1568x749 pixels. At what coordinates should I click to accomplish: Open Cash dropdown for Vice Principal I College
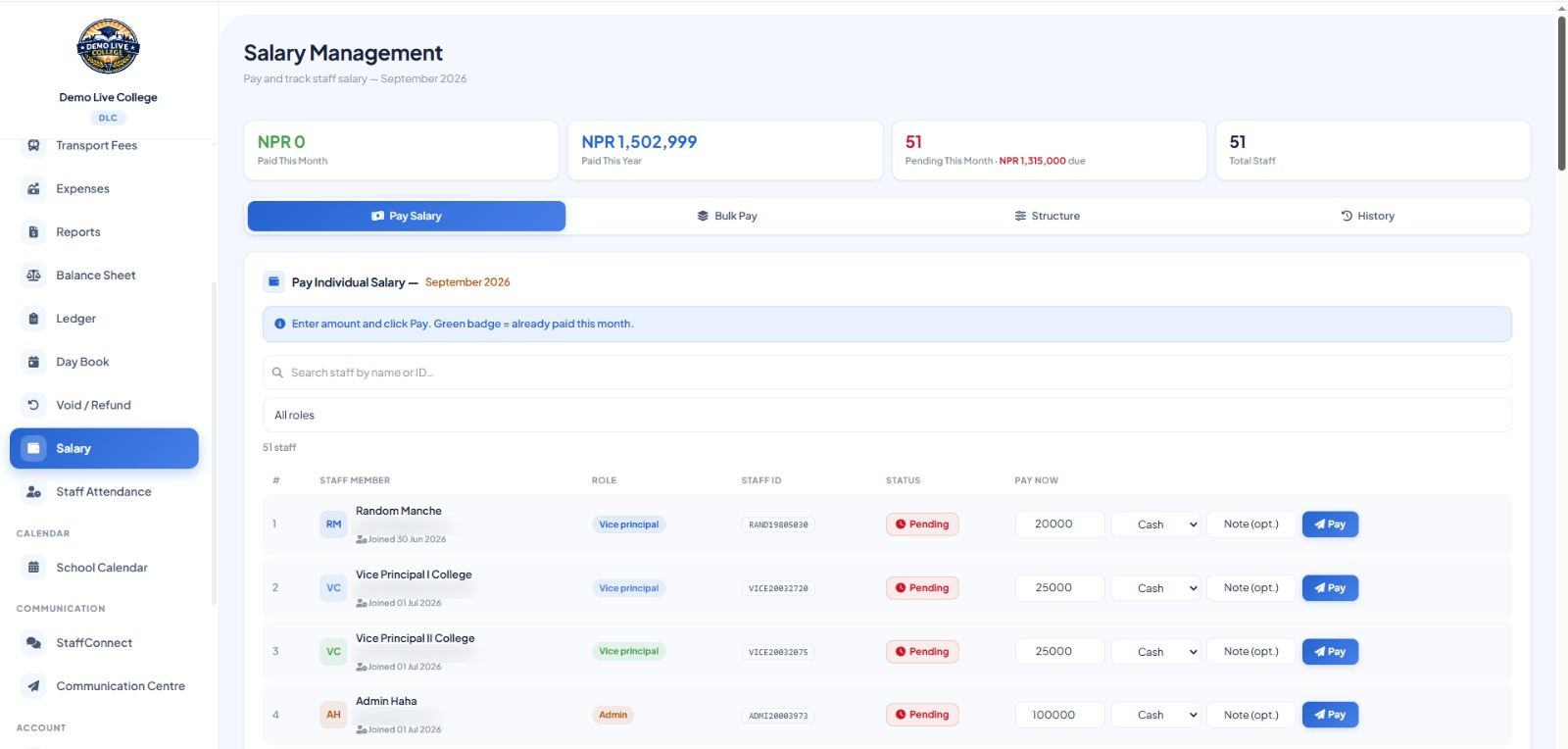(1157, 588)
